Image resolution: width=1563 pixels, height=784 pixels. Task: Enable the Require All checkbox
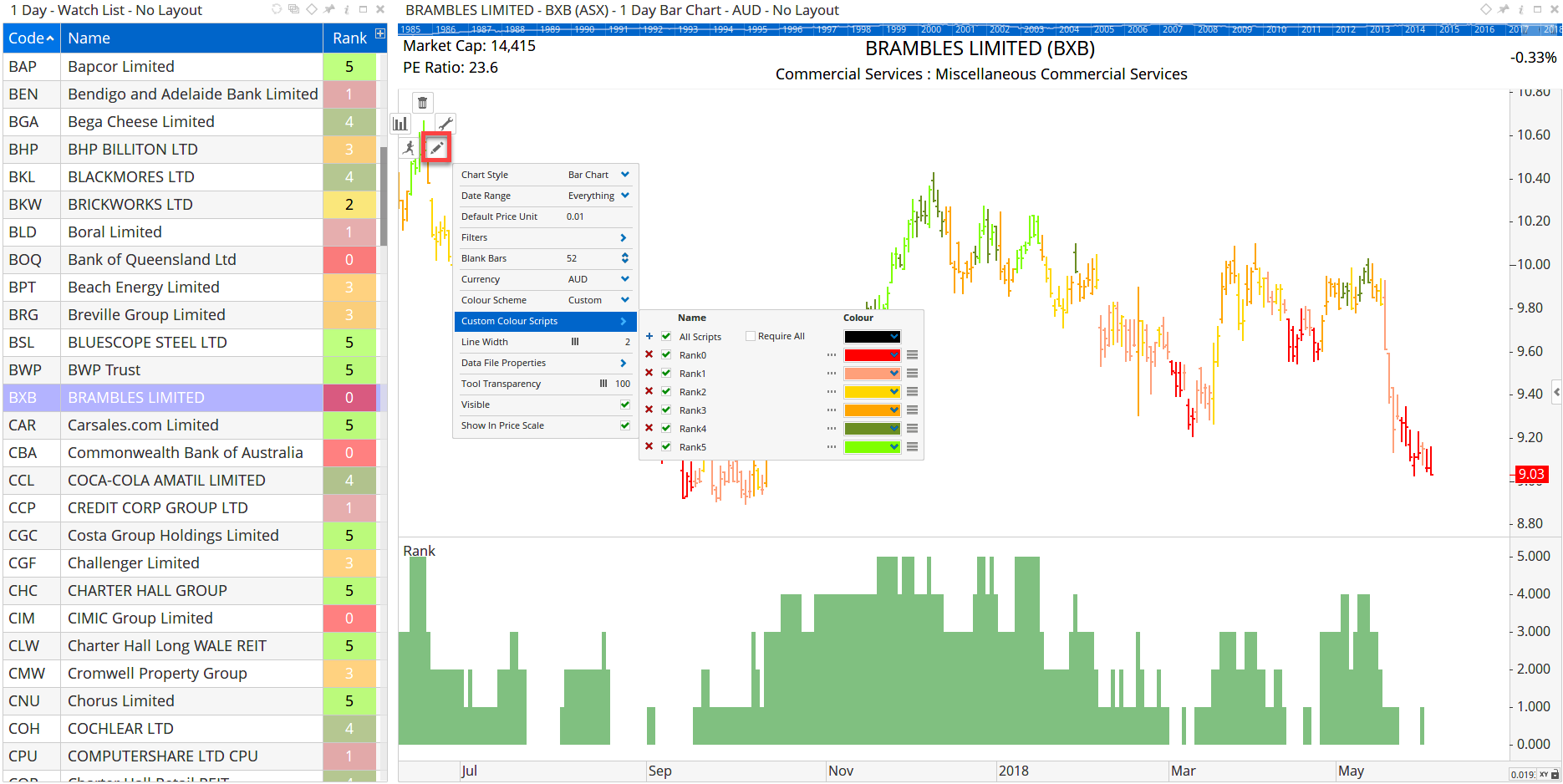click(751, 336)
